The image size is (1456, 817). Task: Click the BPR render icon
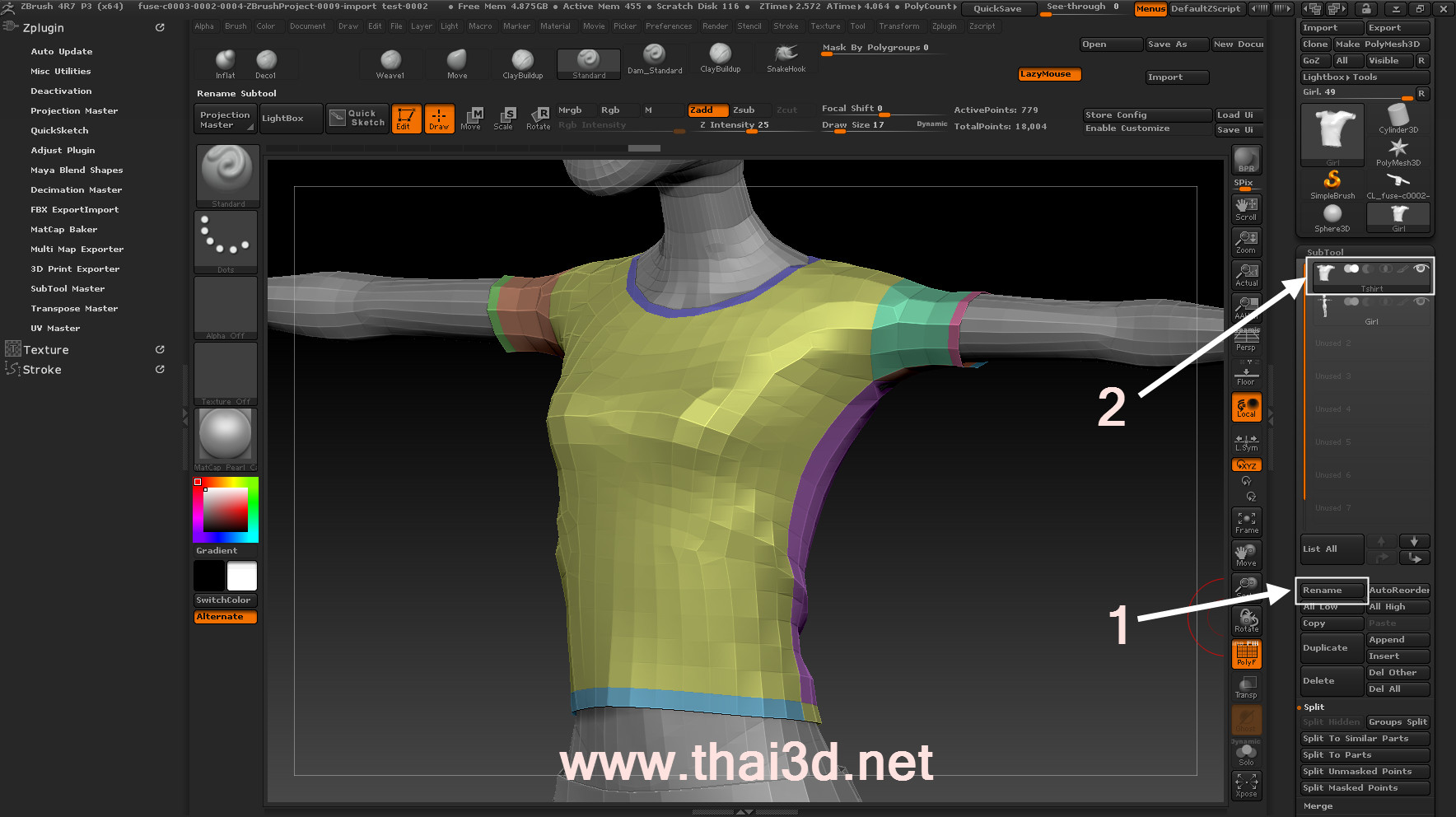(x=1246, y=159)
